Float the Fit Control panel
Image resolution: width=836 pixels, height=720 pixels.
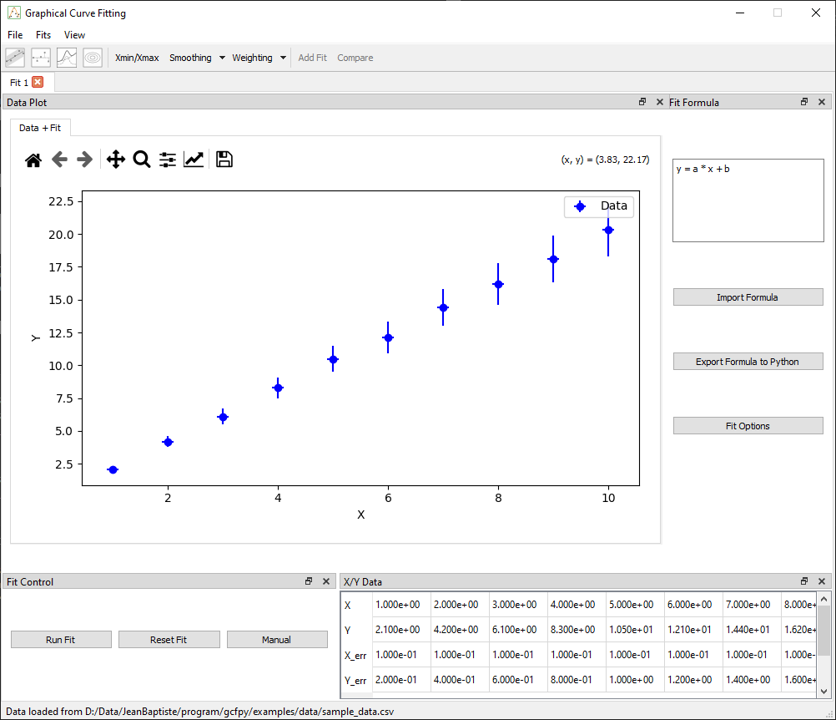click(x=309, y=581)
